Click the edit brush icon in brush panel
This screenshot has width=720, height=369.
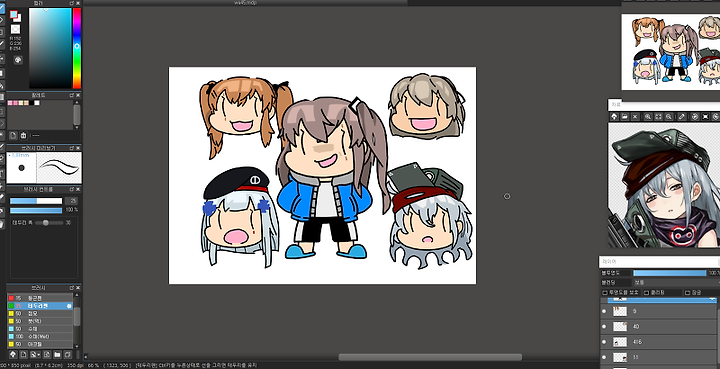(x=47, y=354)
